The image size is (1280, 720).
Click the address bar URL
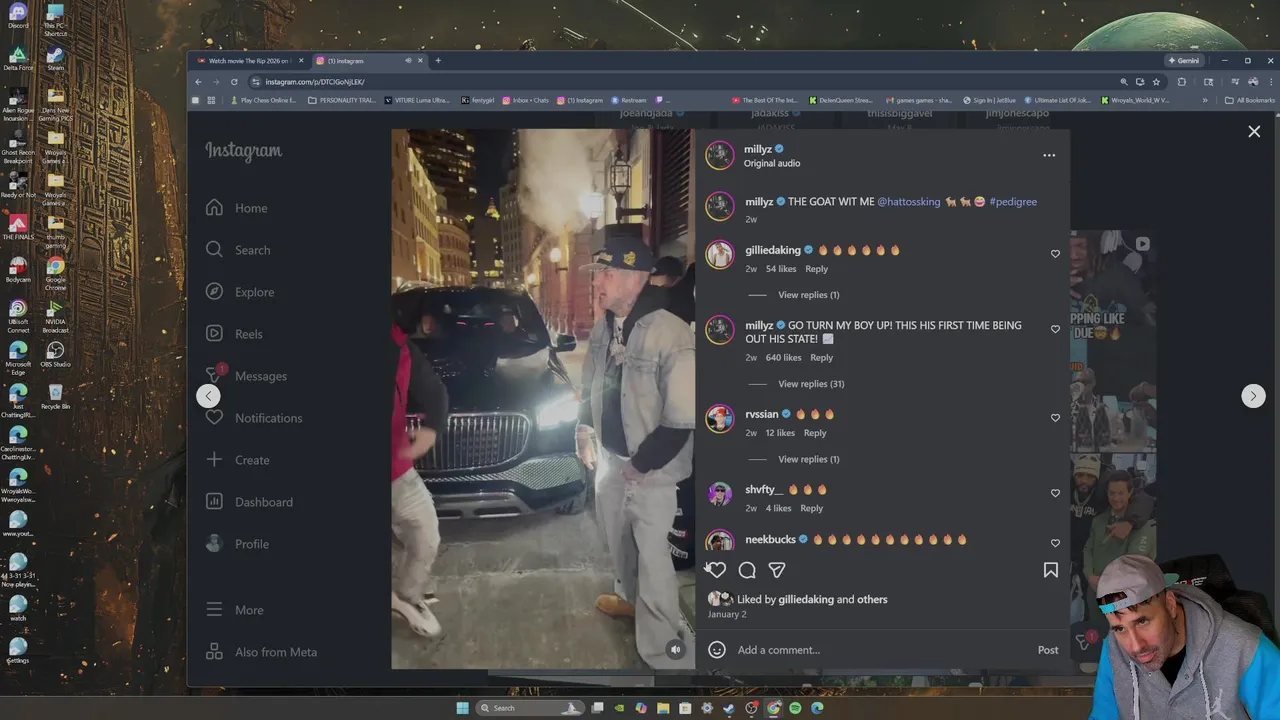click(315, 82)
